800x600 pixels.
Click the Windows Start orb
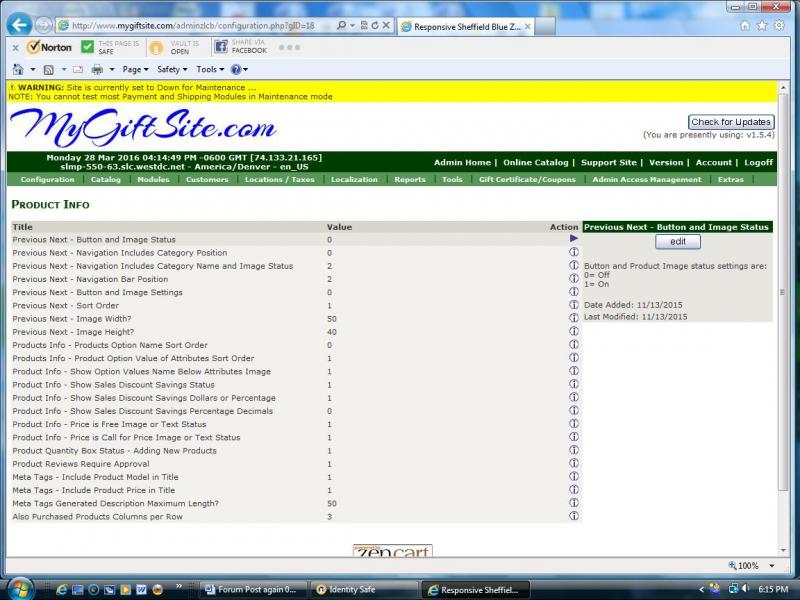tap(20, 589)
